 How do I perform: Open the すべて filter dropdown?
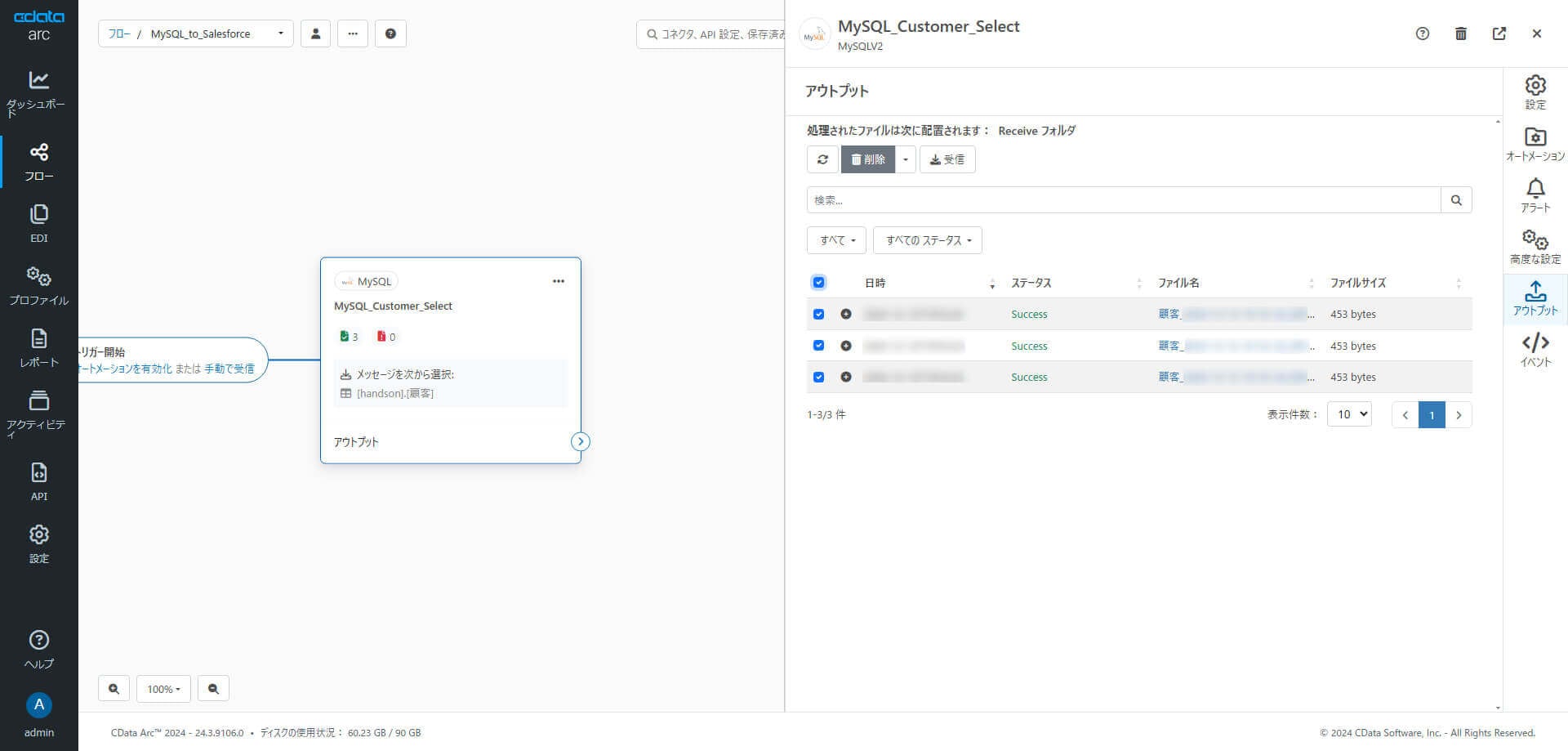836,240
